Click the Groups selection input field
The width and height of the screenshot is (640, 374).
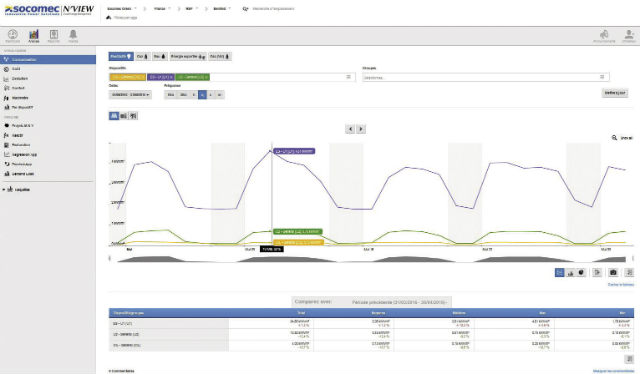(486, 77)
